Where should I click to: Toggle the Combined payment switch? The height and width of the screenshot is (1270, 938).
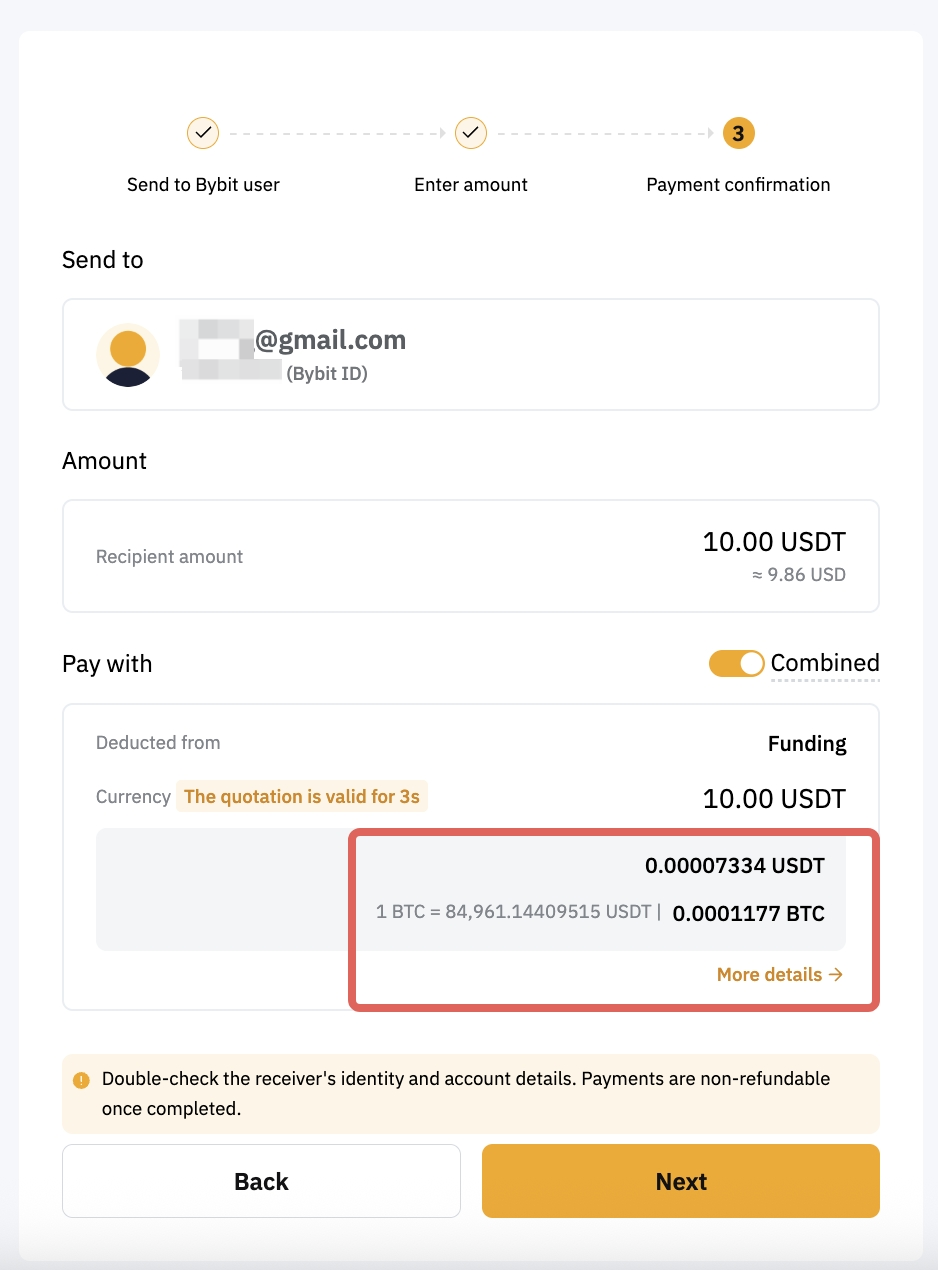click(736, 663)
